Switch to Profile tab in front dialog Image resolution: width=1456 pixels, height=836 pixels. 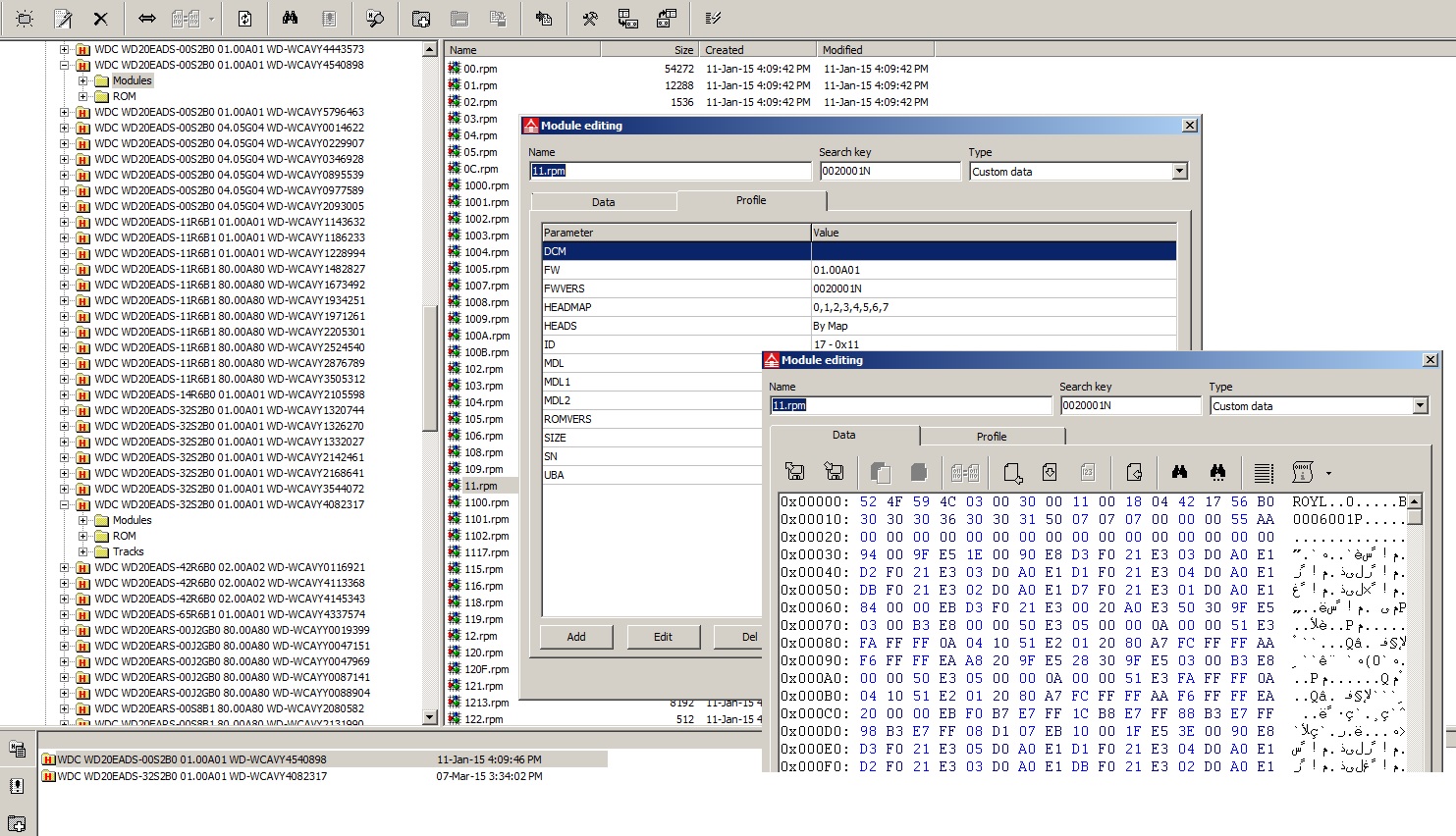(992, 437)
